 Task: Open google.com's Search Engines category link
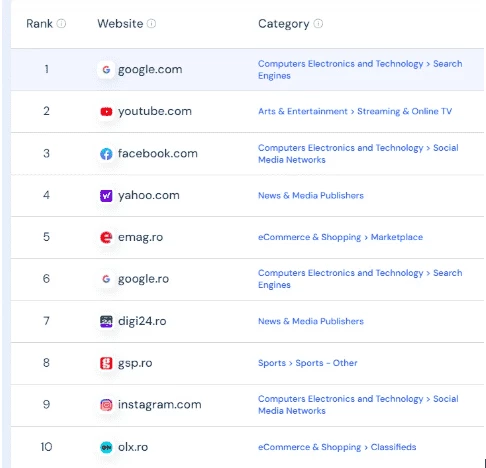point(360,70)
